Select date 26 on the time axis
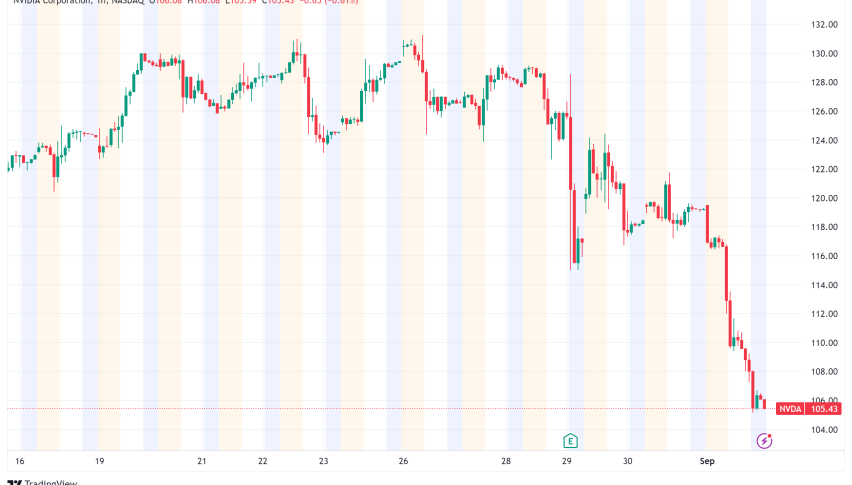852x485 pixels. [404, 461]
